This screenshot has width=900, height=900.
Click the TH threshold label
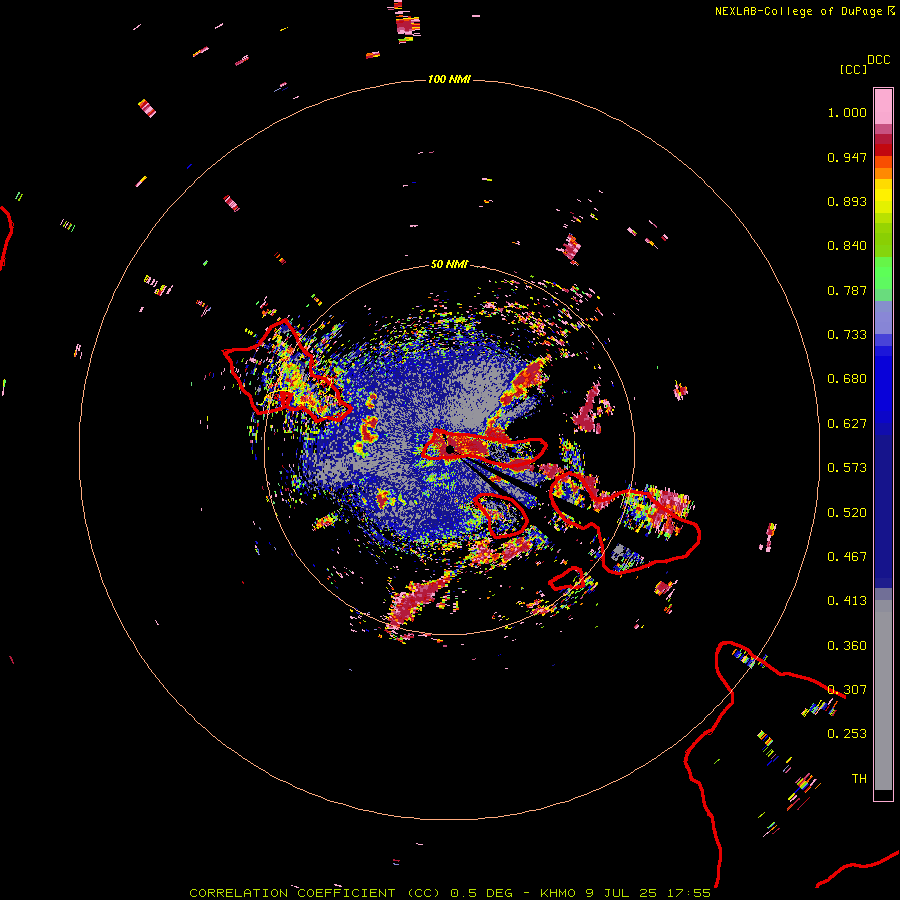859,779
